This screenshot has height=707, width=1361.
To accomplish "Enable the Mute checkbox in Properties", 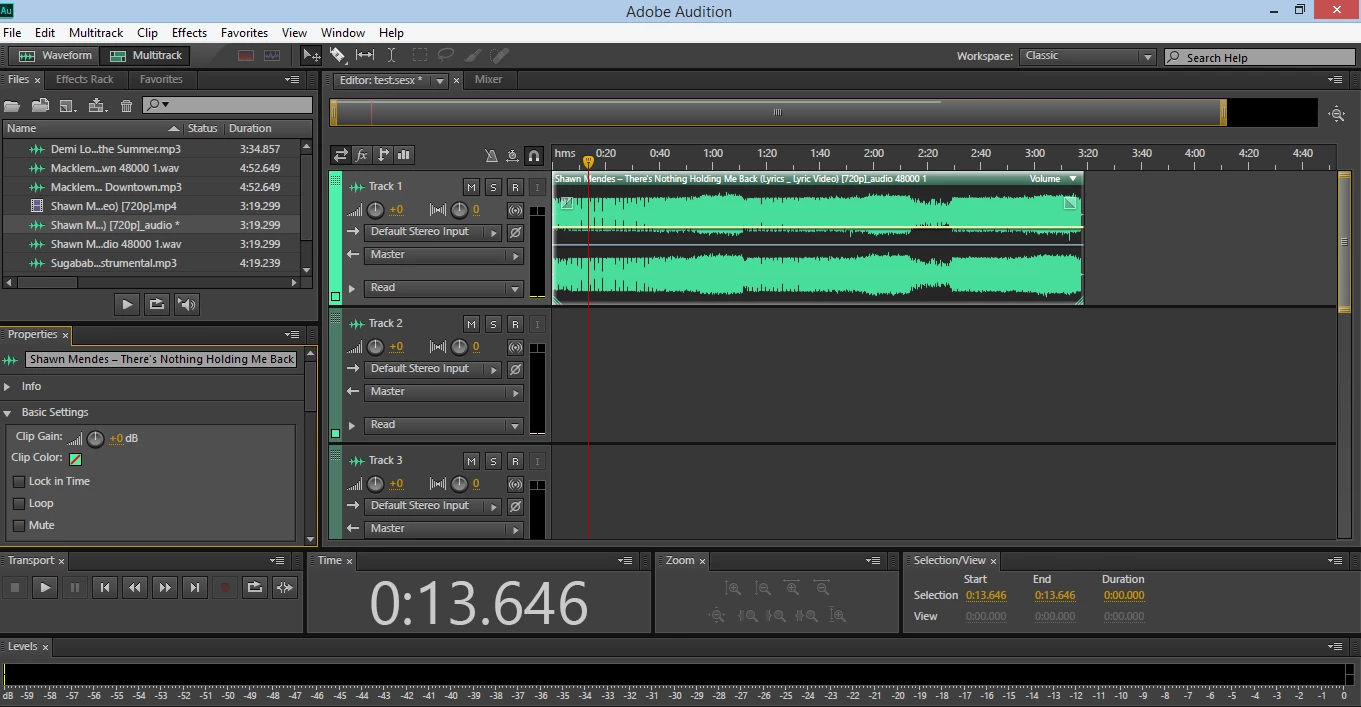I will point(19,525).
